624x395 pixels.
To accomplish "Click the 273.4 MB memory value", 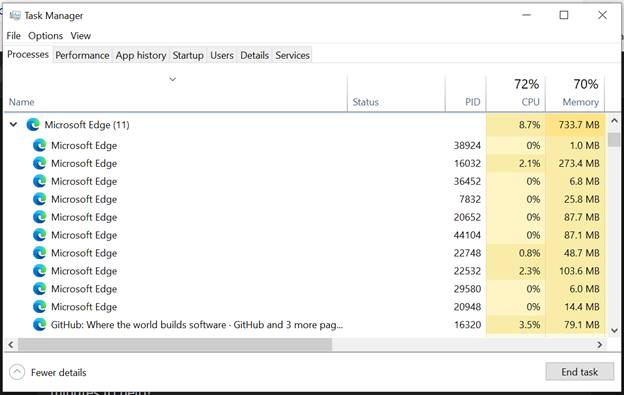I will click(x=579, y=163).
